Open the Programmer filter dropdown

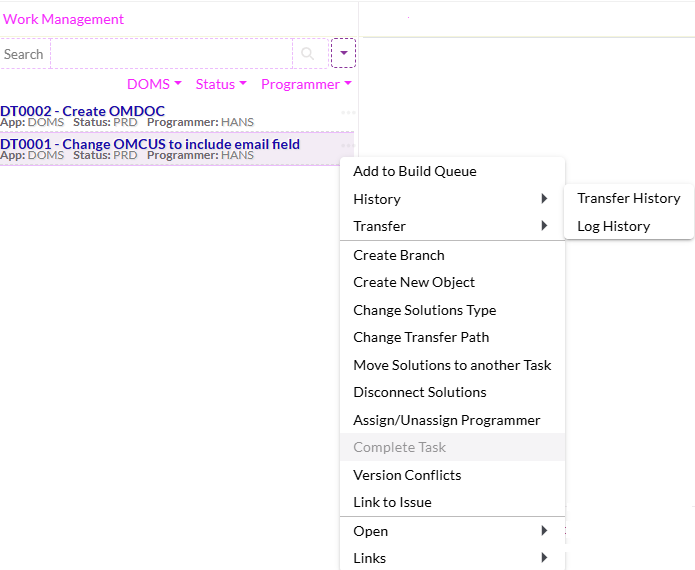(306, 84)
